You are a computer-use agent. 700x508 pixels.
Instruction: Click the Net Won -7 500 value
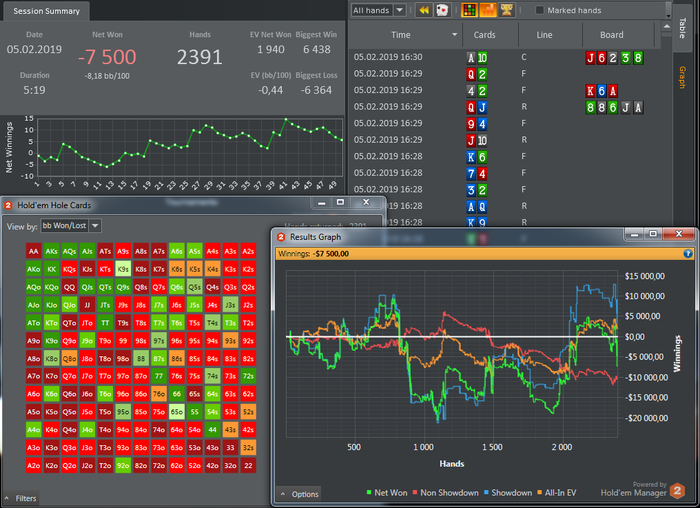pyautogui.click(x=107, y=57)
